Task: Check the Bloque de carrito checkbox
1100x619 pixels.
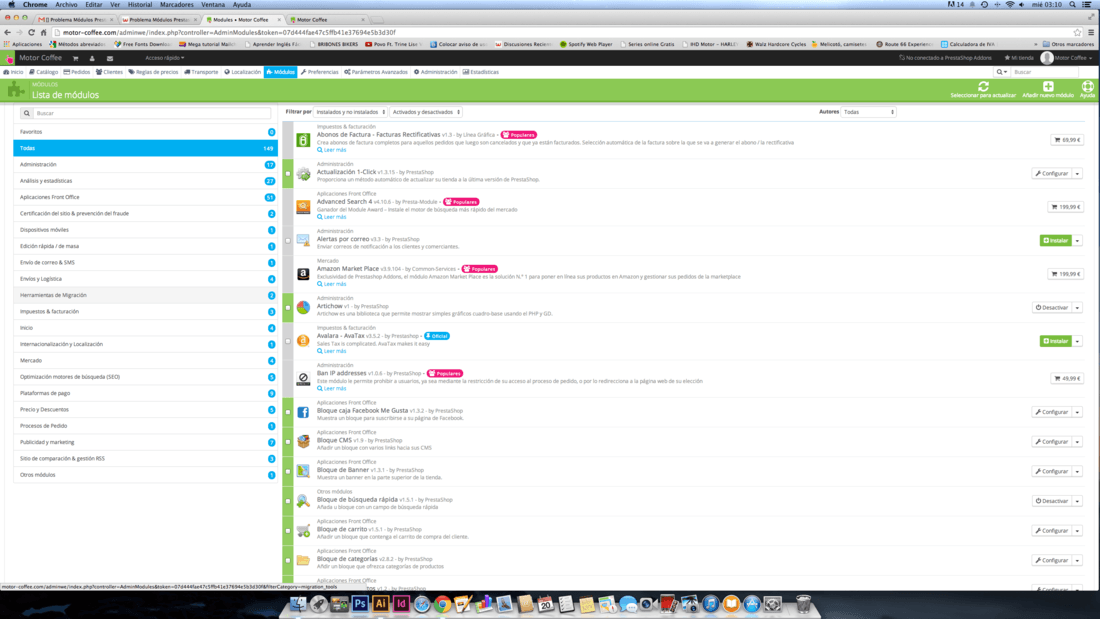Action: [288, 531]
